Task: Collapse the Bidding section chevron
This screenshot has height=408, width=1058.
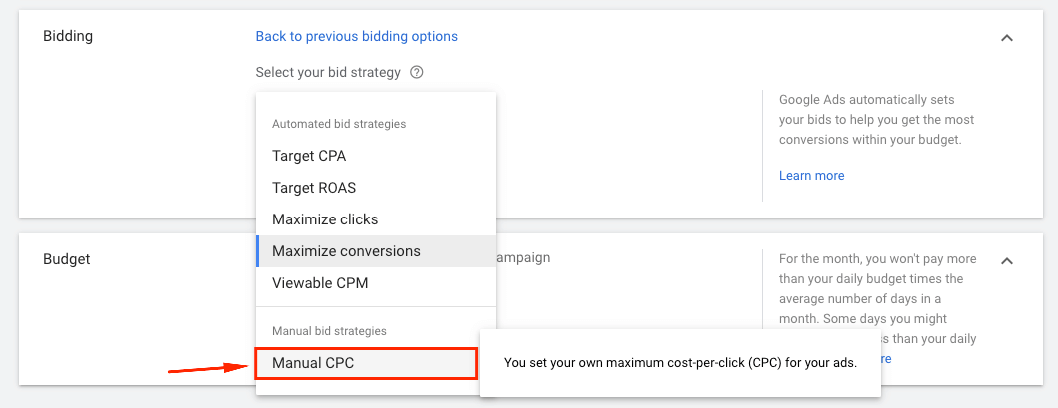Action: click(x=1007, y=38)
